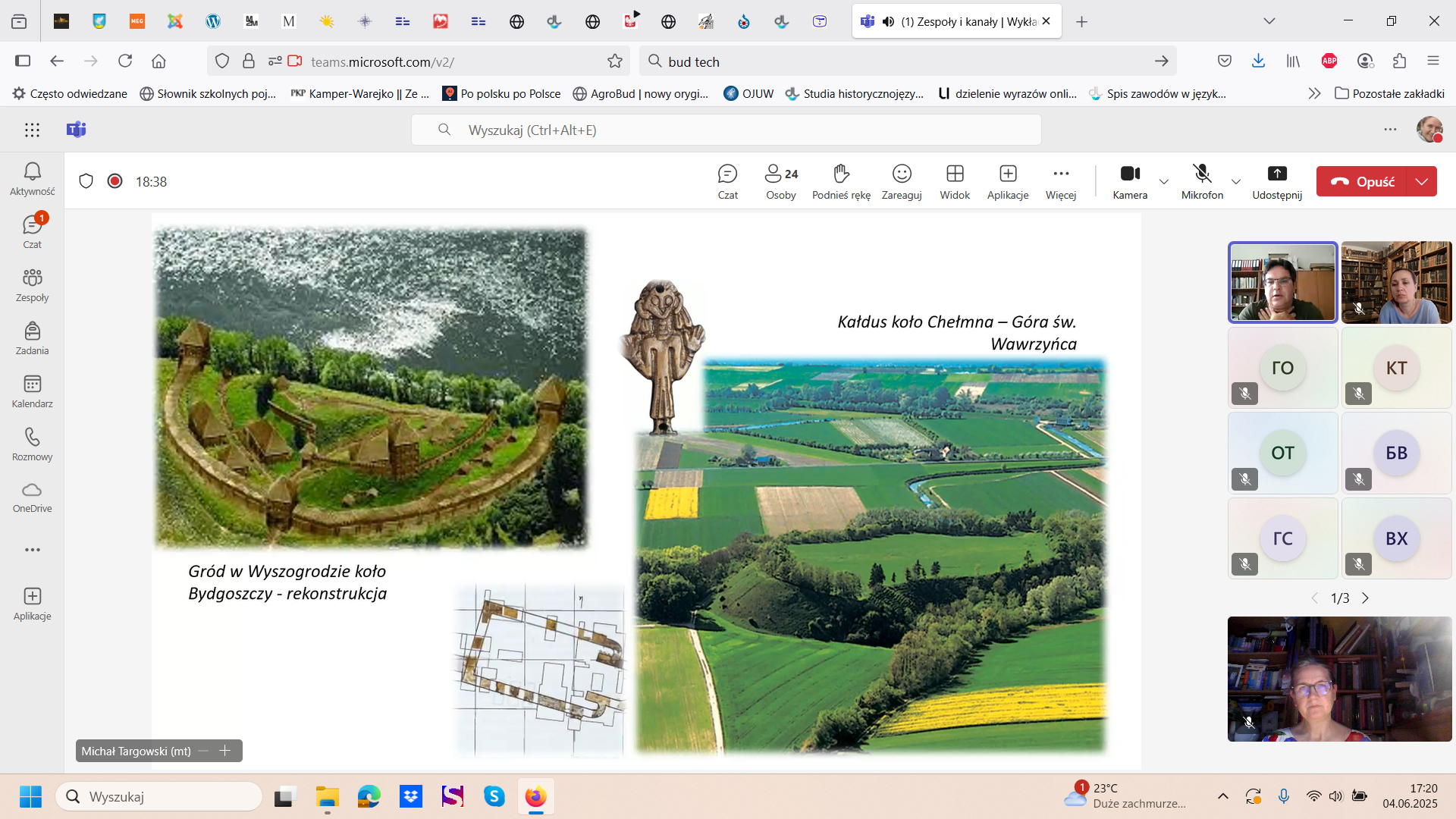Expand the Opuść leave options arrow
The image size is (1456, 819).
(x=1422, y=181)
